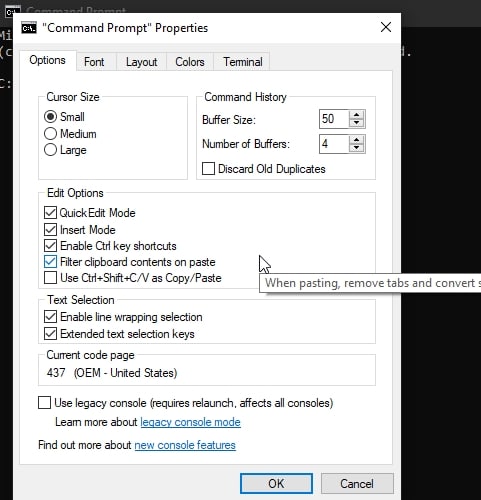This screenshot has width=481, height=500.
Task: Open the Terminal tab
Action: (243, 62)
